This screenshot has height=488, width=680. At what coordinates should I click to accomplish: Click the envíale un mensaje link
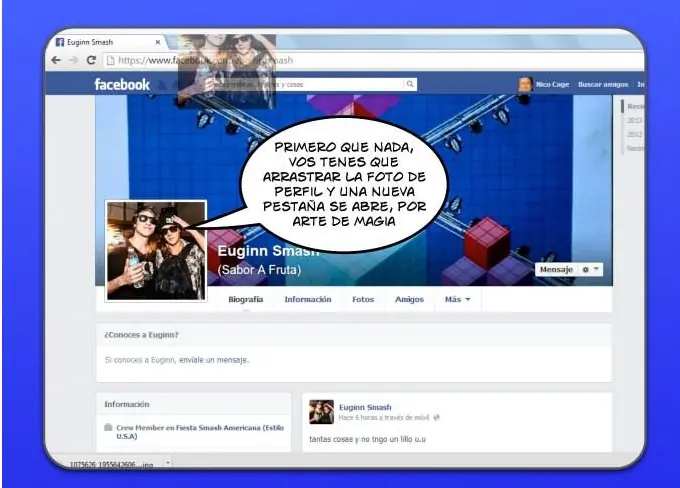[x=214, y=360]
